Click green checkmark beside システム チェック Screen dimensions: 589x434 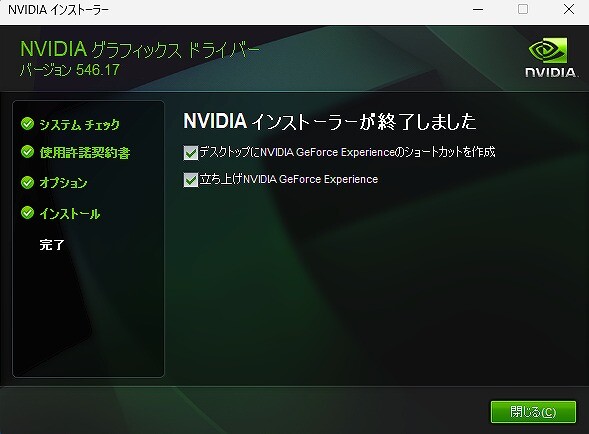[x=27, y=124]
